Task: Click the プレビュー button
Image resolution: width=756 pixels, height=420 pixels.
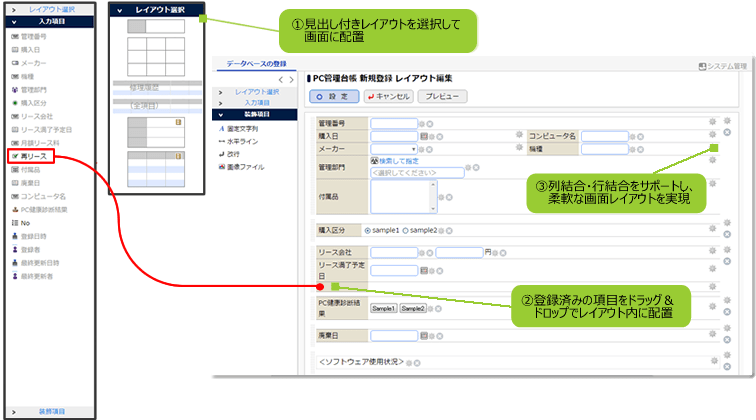Action: pos(442,96)
